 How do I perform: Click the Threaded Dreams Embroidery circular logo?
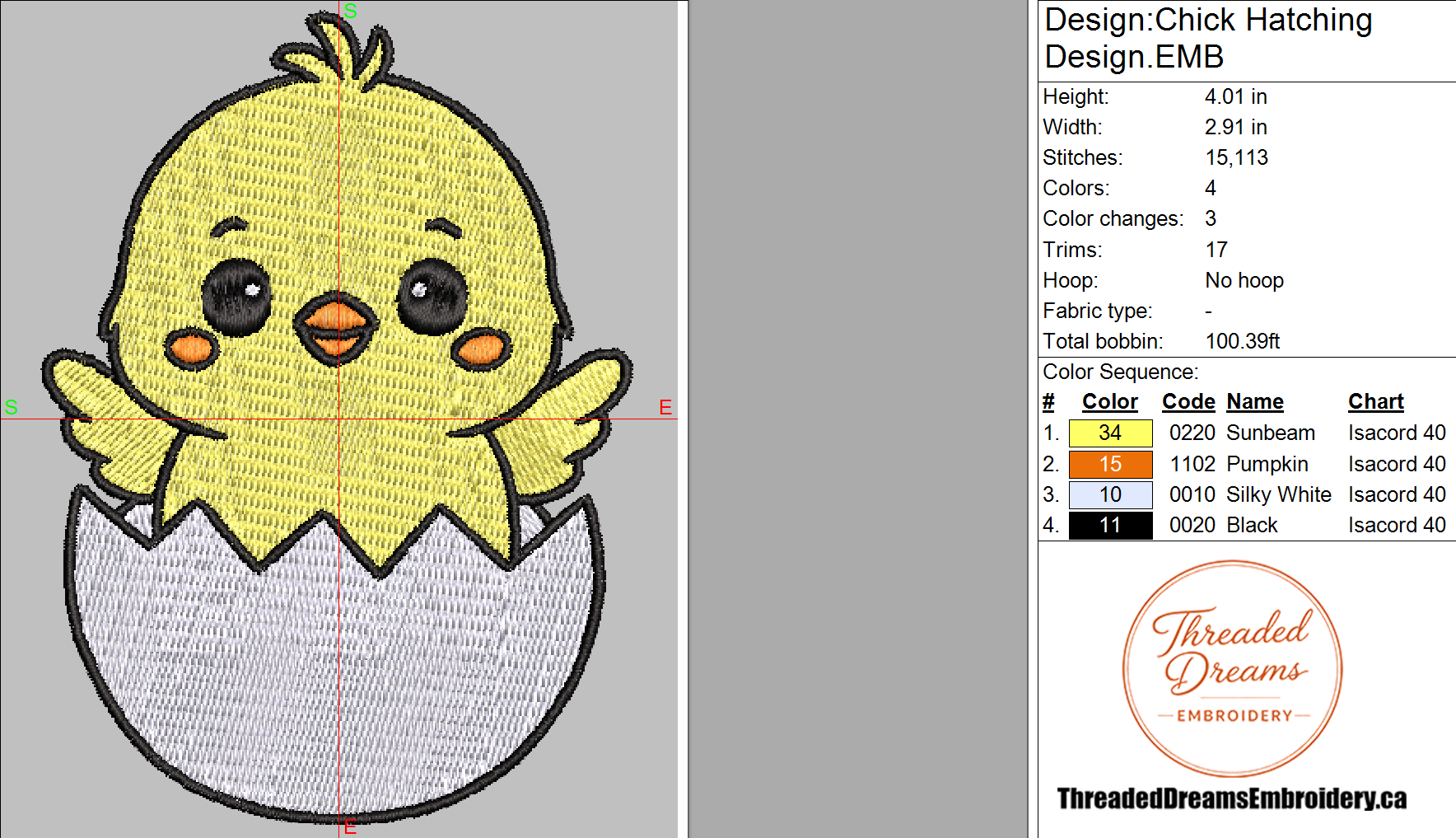(x=1233, y=668)
